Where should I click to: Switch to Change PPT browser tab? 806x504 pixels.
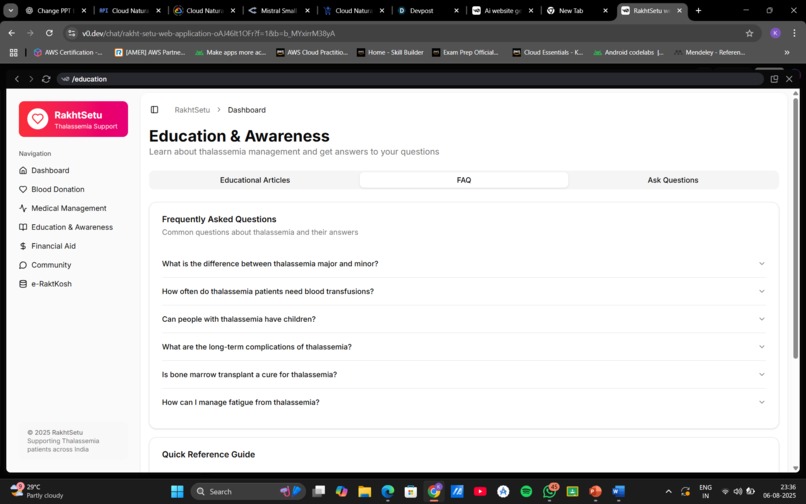[54, 10]
